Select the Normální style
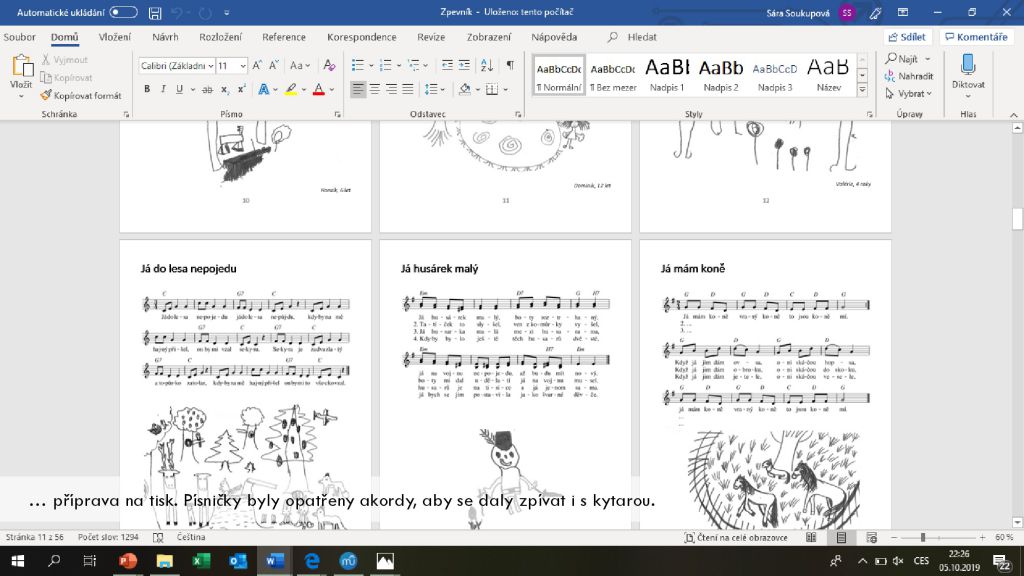Viewport: 1024px width, 576px height. point(558,76)
